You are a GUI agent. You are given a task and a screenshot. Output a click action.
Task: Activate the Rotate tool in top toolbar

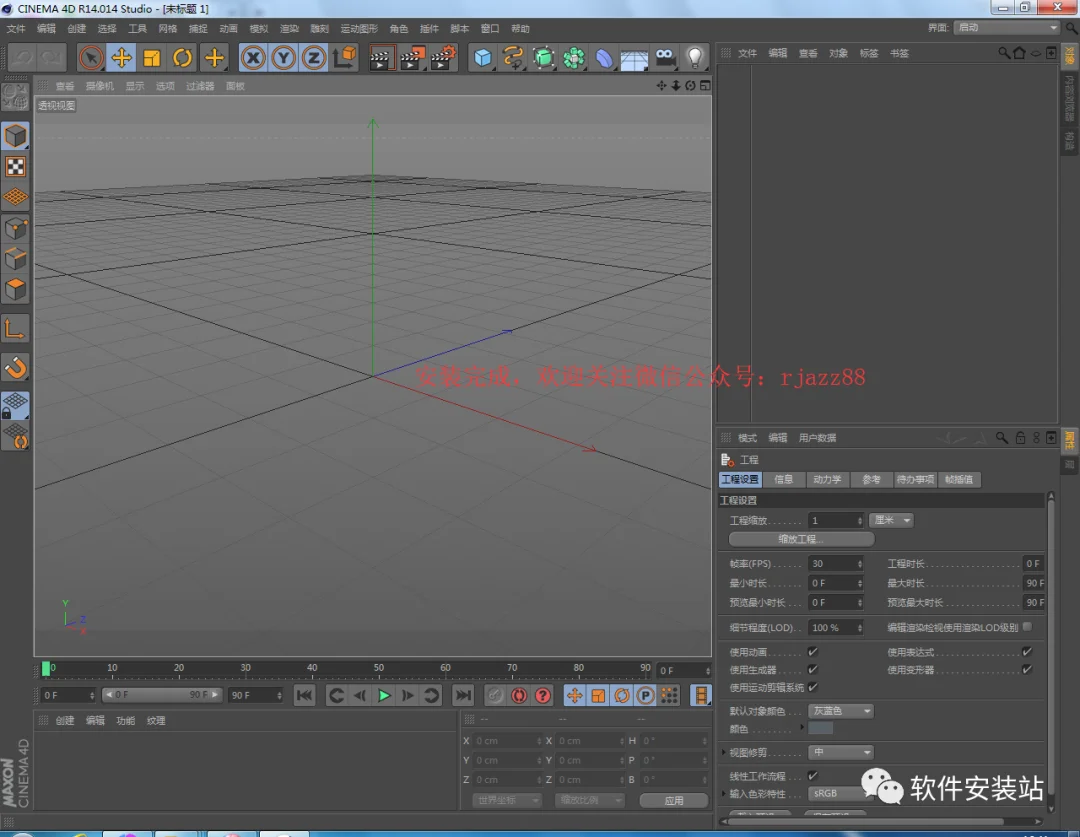click(183, 58)
